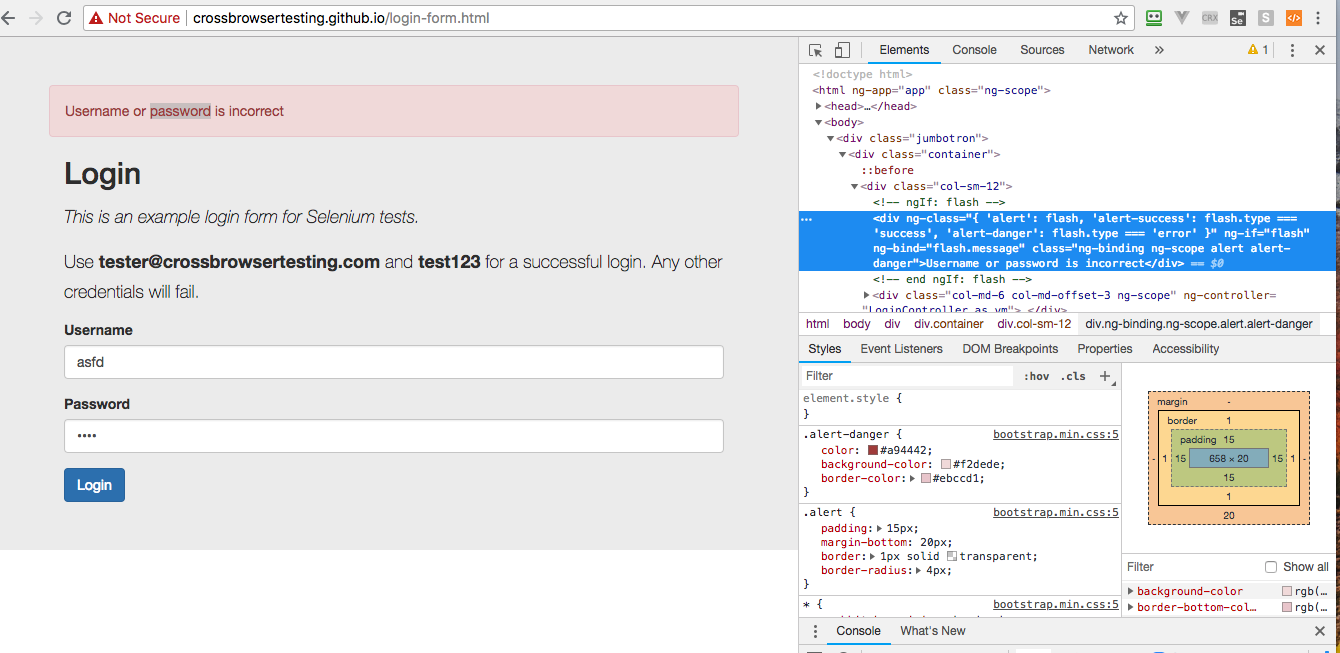
Task: Toggle the .cls classes button
Action: [x=1073, y=376]
